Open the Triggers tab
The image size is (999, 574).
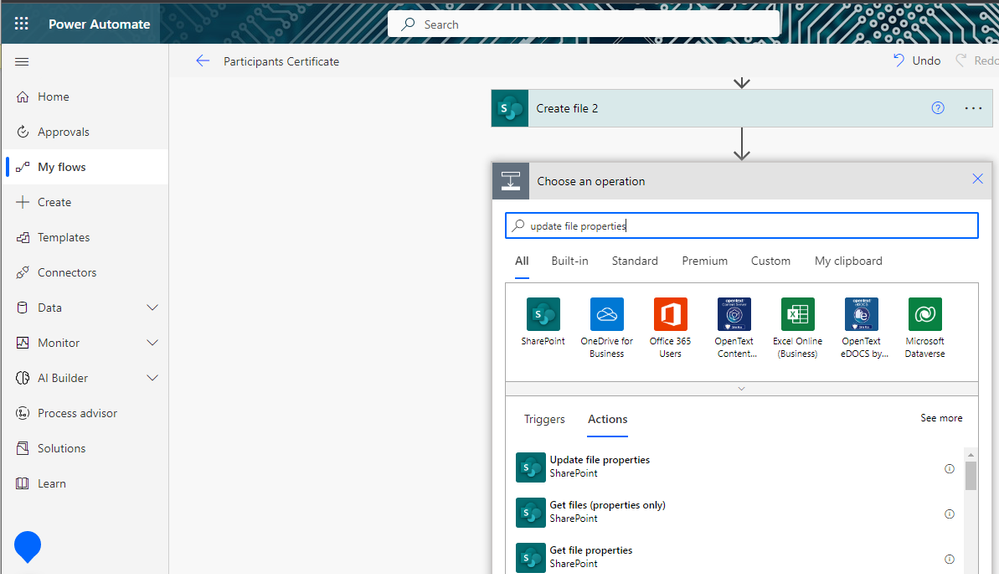[544, 419]
